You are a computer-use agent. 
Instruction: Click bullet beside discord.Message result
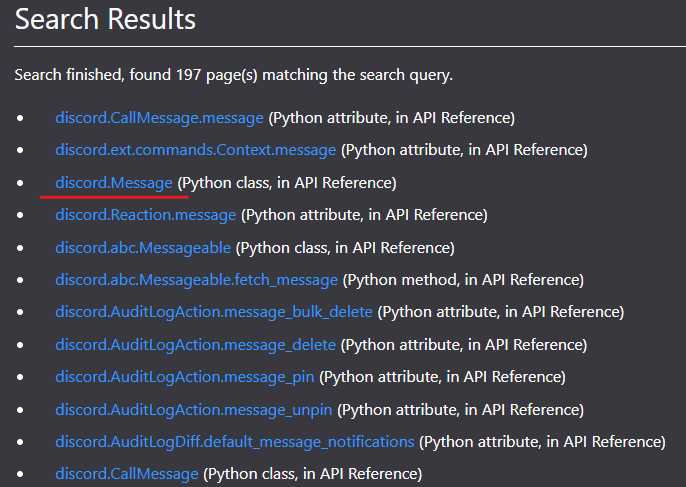tap(20, 183)
